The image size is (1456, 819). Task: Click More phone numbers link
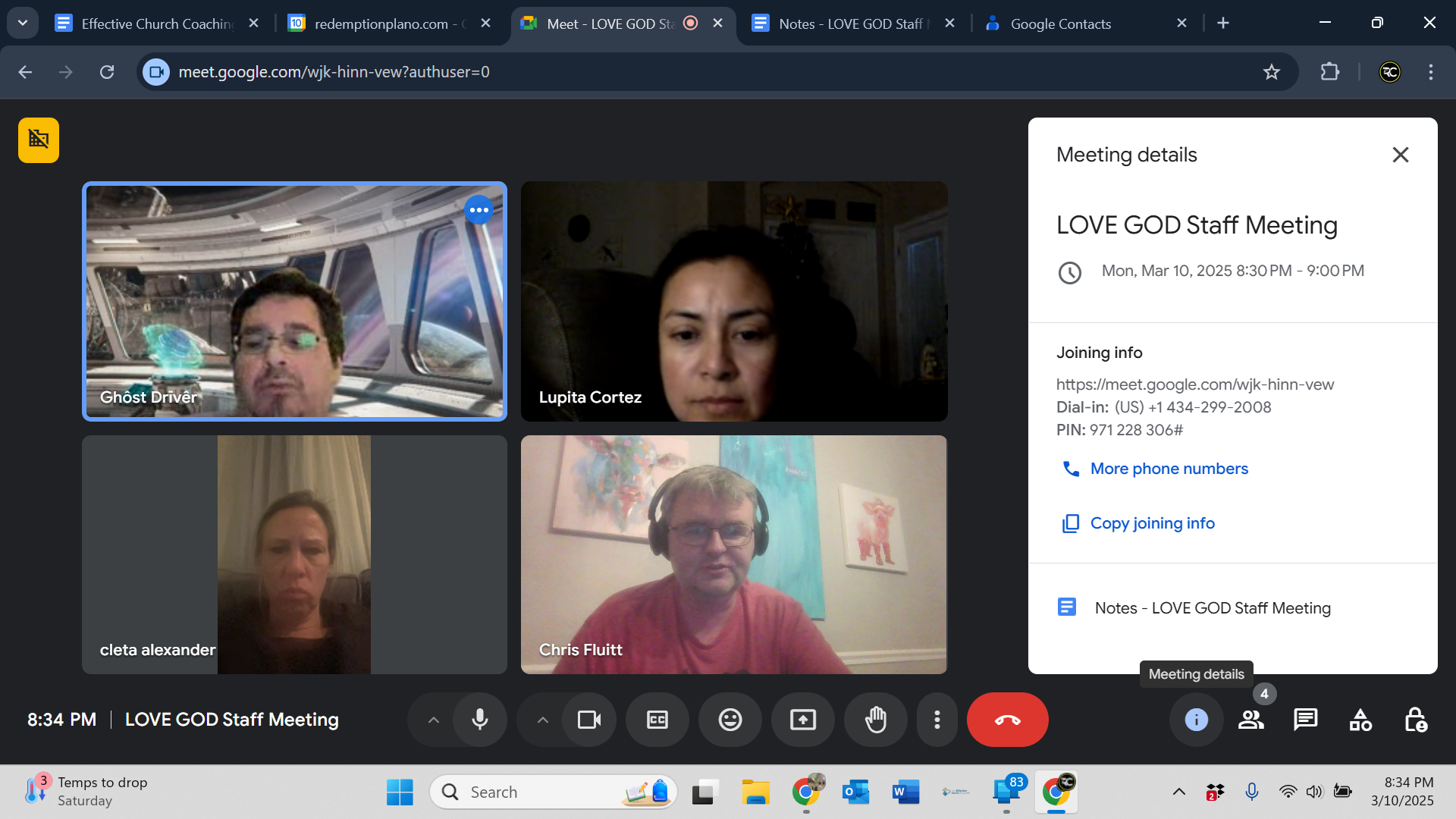(1169, 469)
